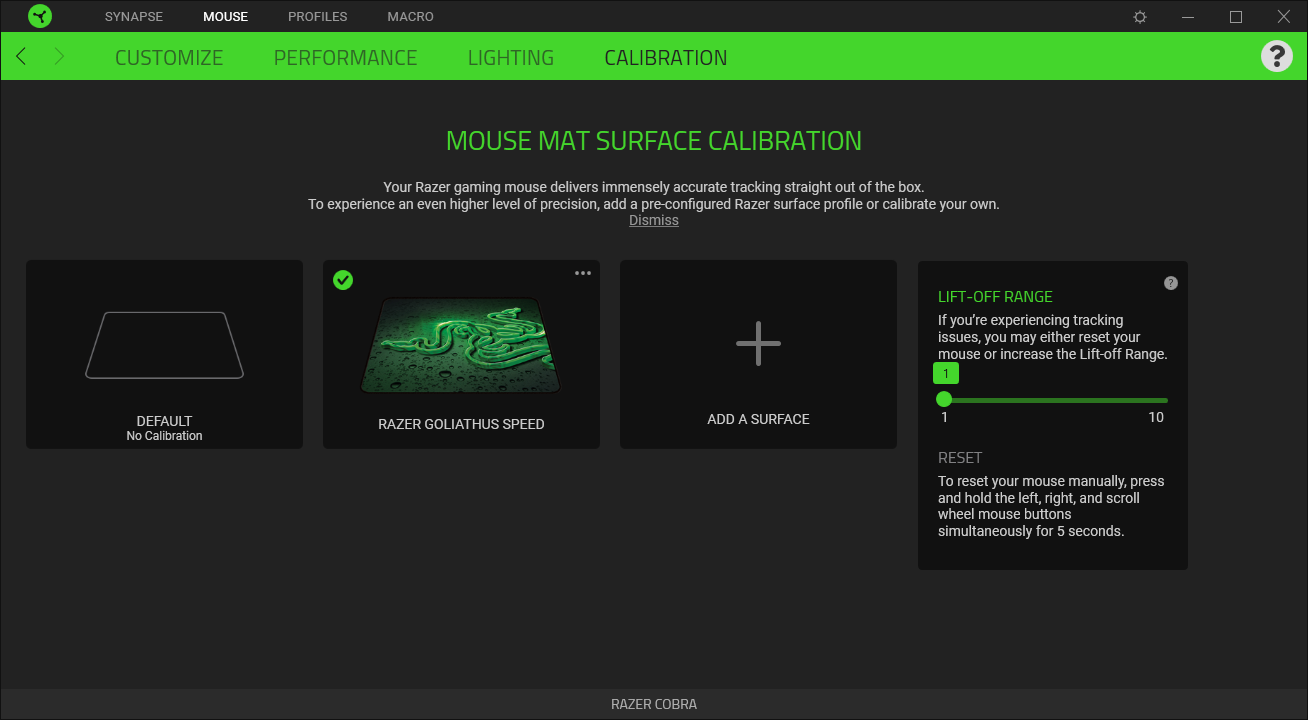Screen dimensions: 1308x720
Task: Maximize the Synapse window
Action: pos(1236,17)
